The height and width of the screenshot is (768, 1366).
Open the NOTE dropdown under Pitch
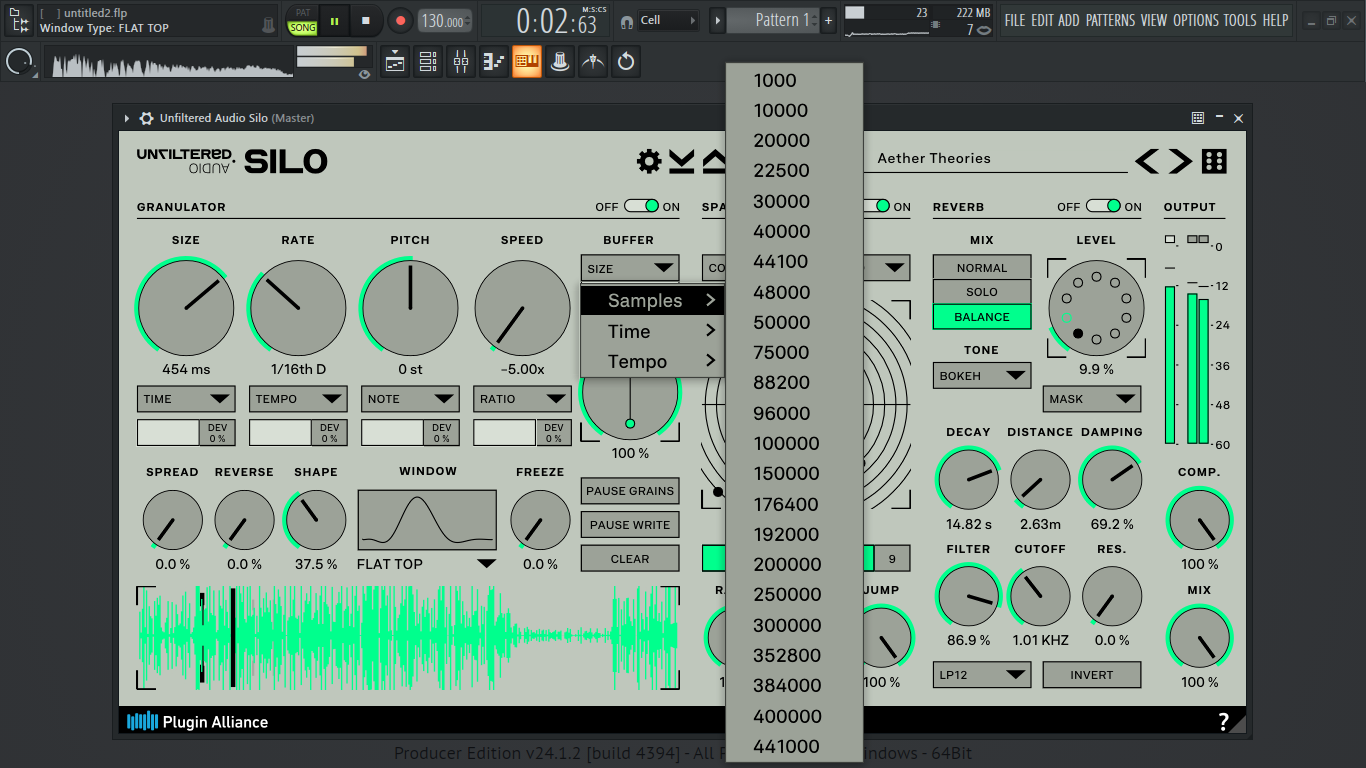[410, 399]
